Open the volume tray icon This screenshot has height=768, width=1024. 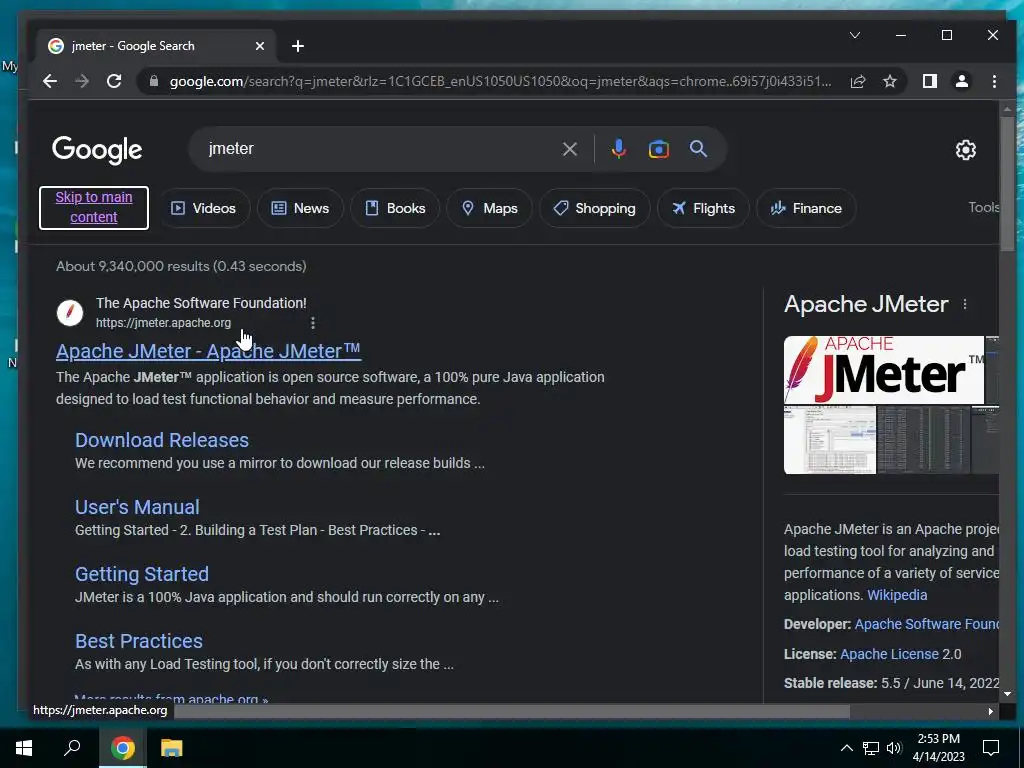[894, 748]
